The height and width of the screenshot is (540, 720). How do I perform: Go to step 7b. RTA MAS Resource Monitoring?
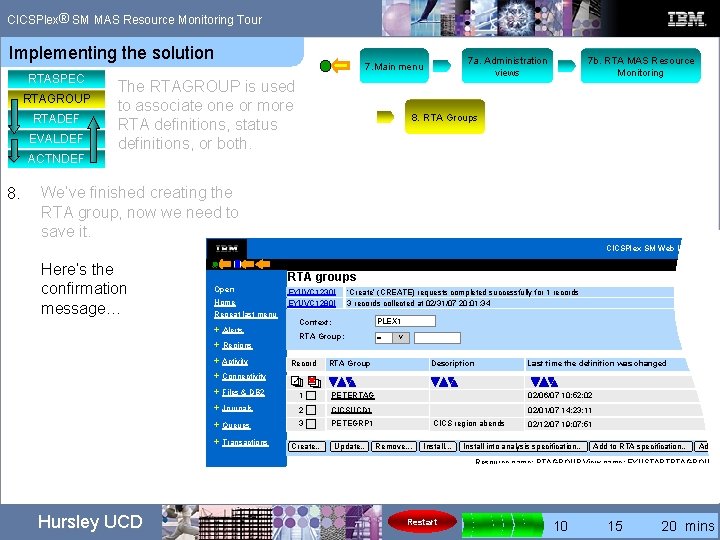point(641,66)
